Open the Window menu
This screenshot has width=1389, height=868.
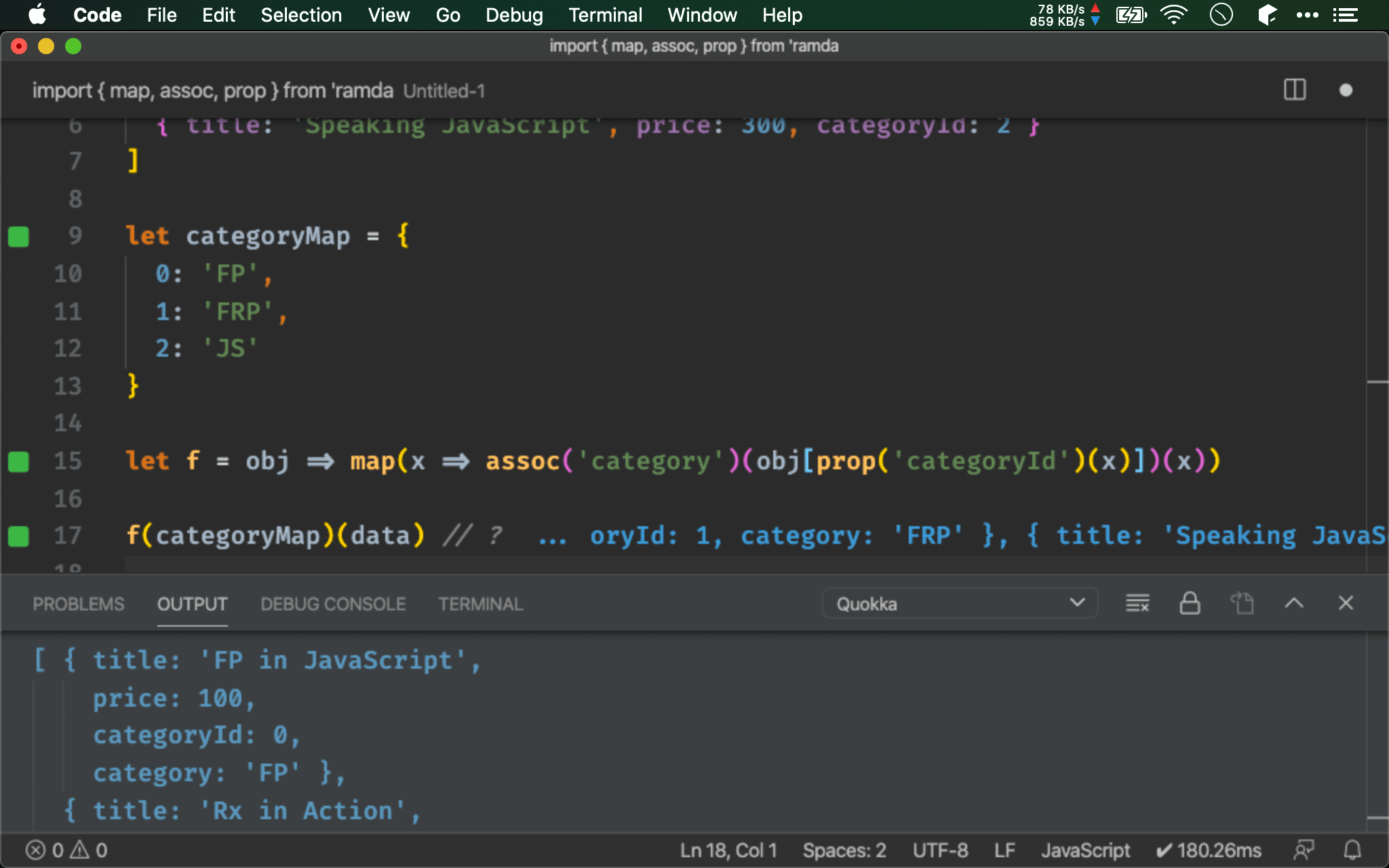[x=702, y=14]
